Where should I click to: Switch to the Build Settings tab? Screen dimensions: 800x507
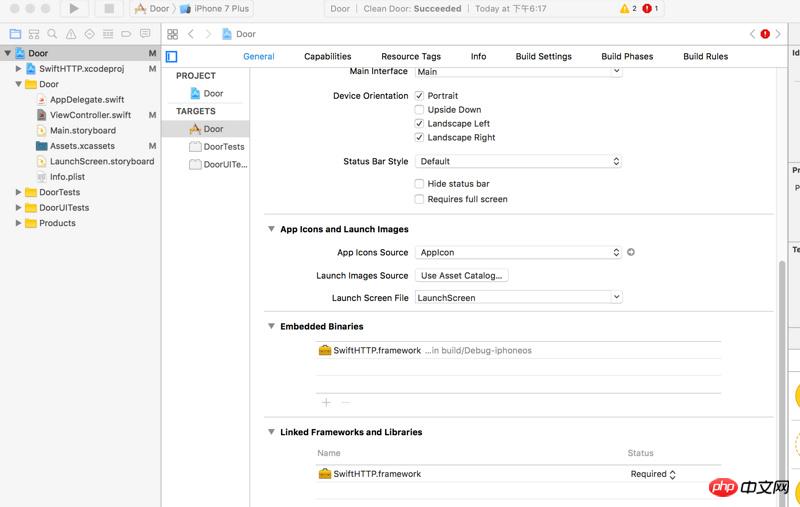click(543, 57)
